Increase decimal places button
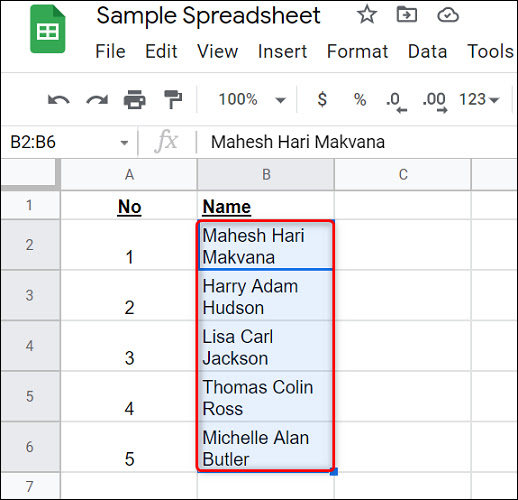Screen dimensions: 518x500 pos(435,102)
